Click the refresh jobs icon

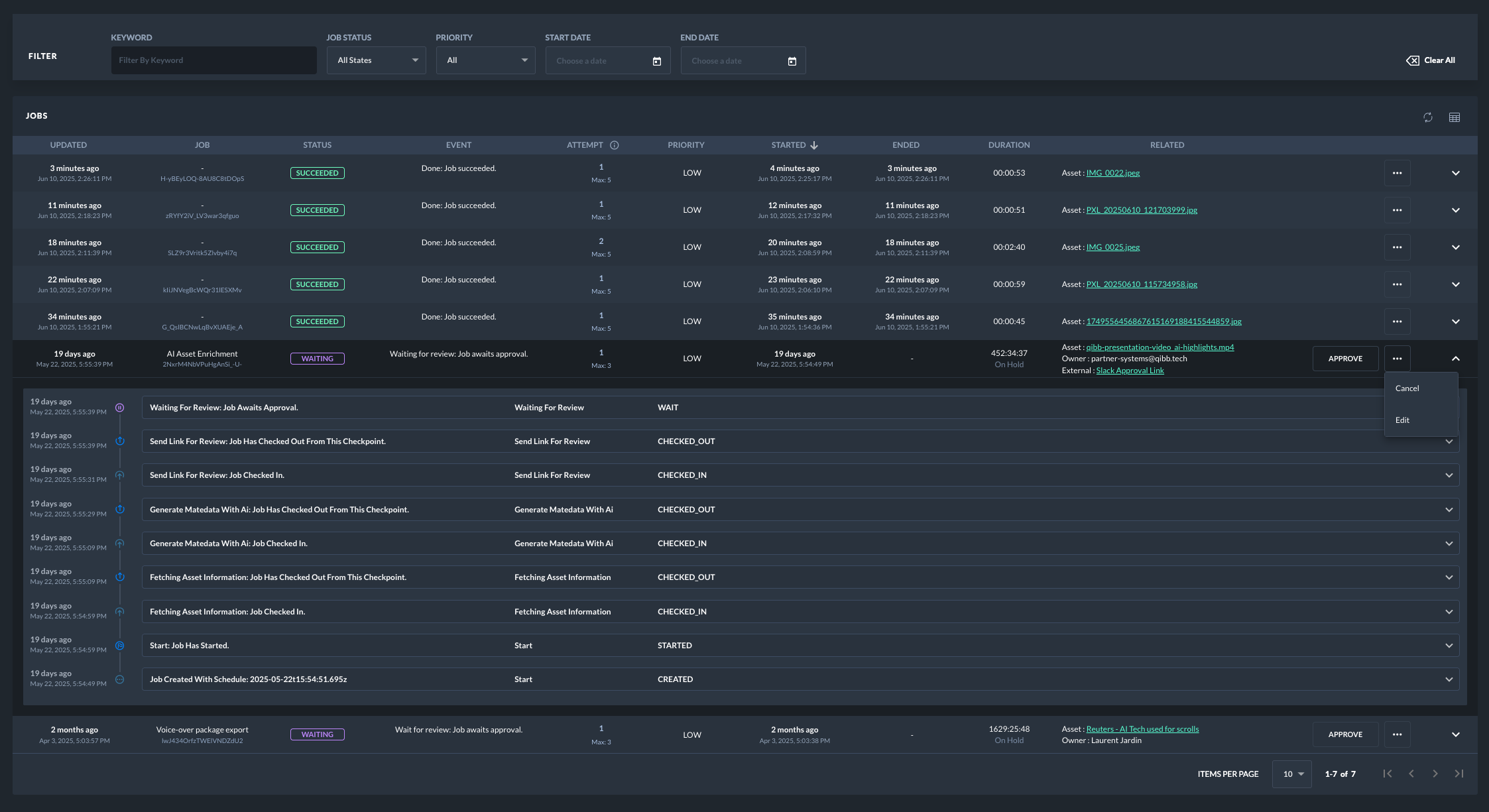(1428, 117)
